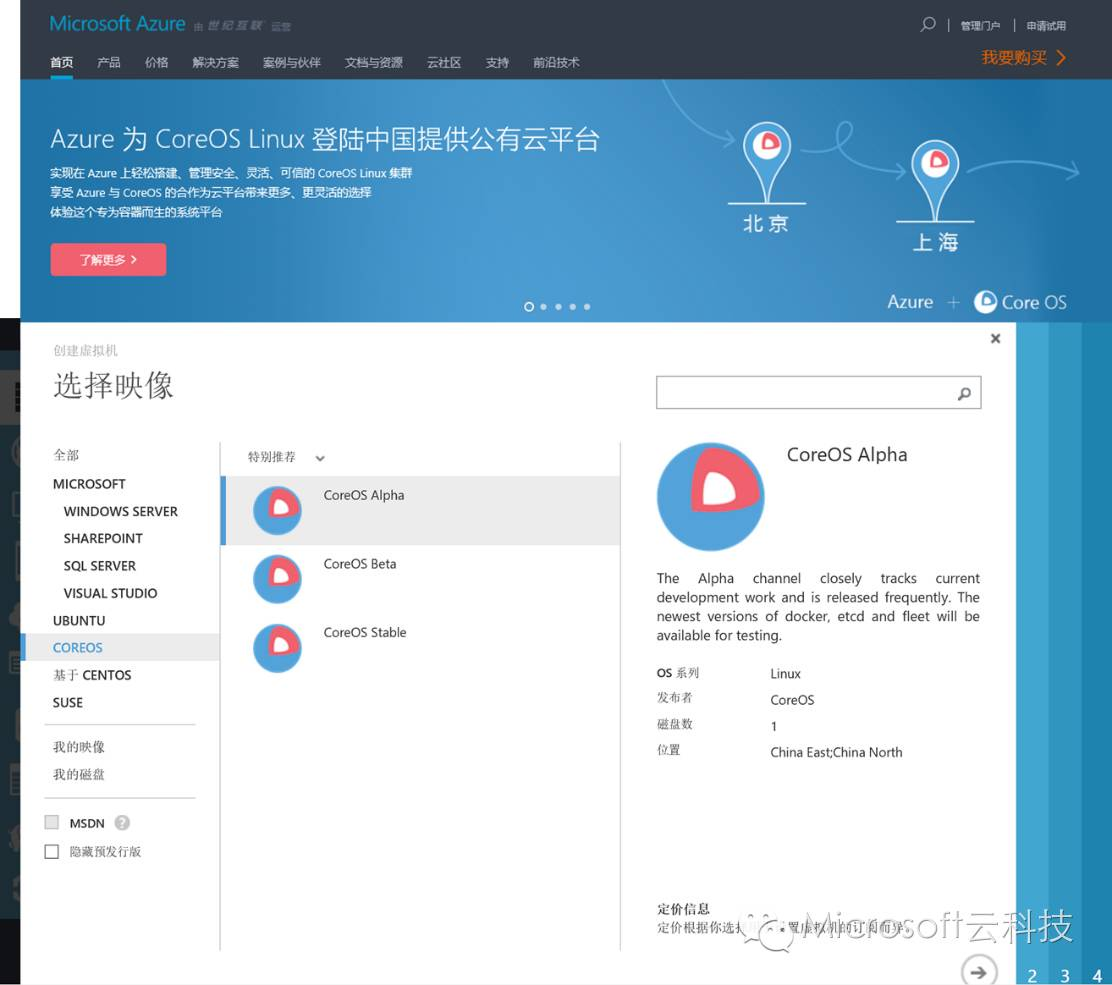Open the 云社区 nav menu
Screen dimensions: 1112x985
pyautogui.click(x=444, y=62)
